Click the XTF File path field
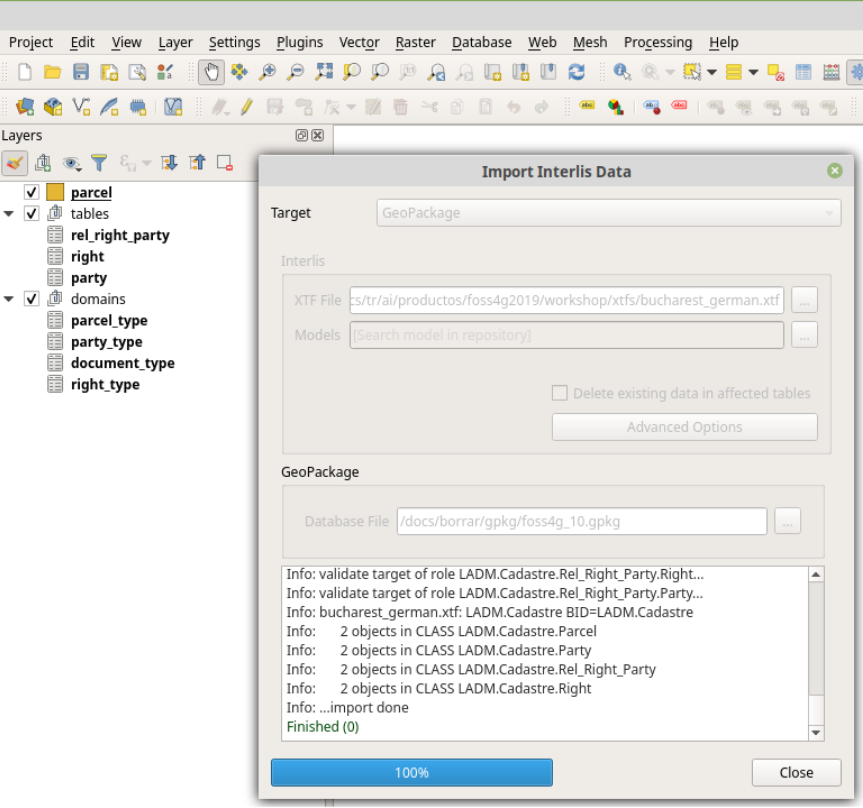863x808 pixels. coord(566,301)
